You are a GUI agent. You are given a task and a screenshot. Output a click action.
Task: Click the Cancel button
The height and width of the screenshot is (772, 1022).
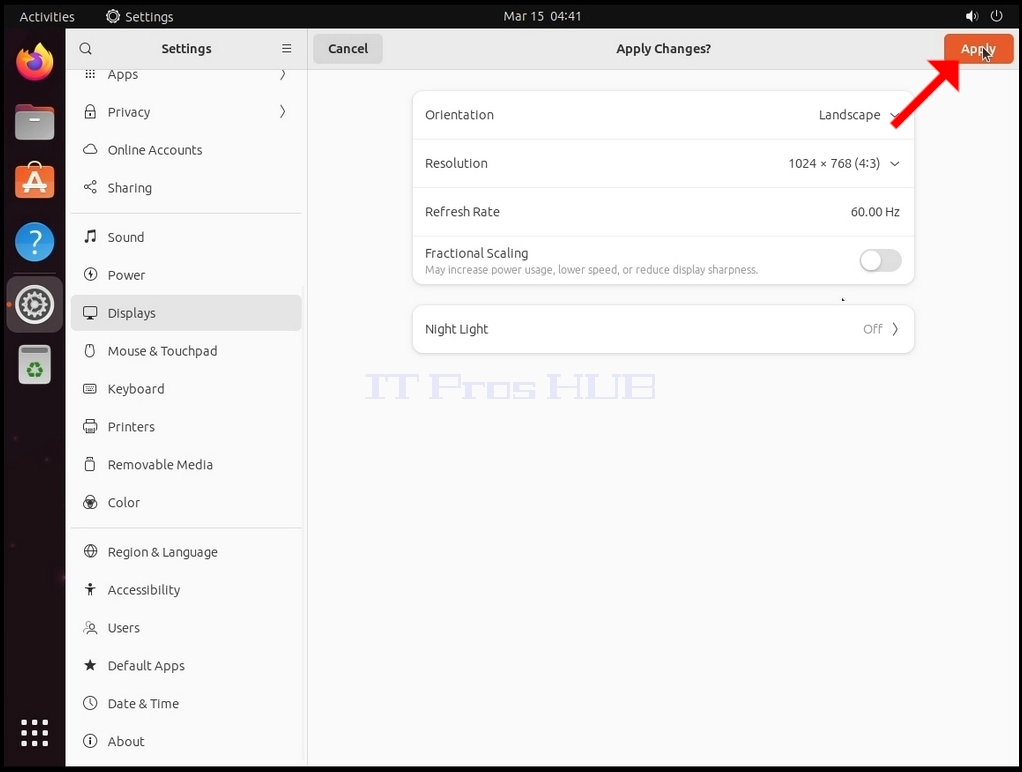[x=348, y=49]
